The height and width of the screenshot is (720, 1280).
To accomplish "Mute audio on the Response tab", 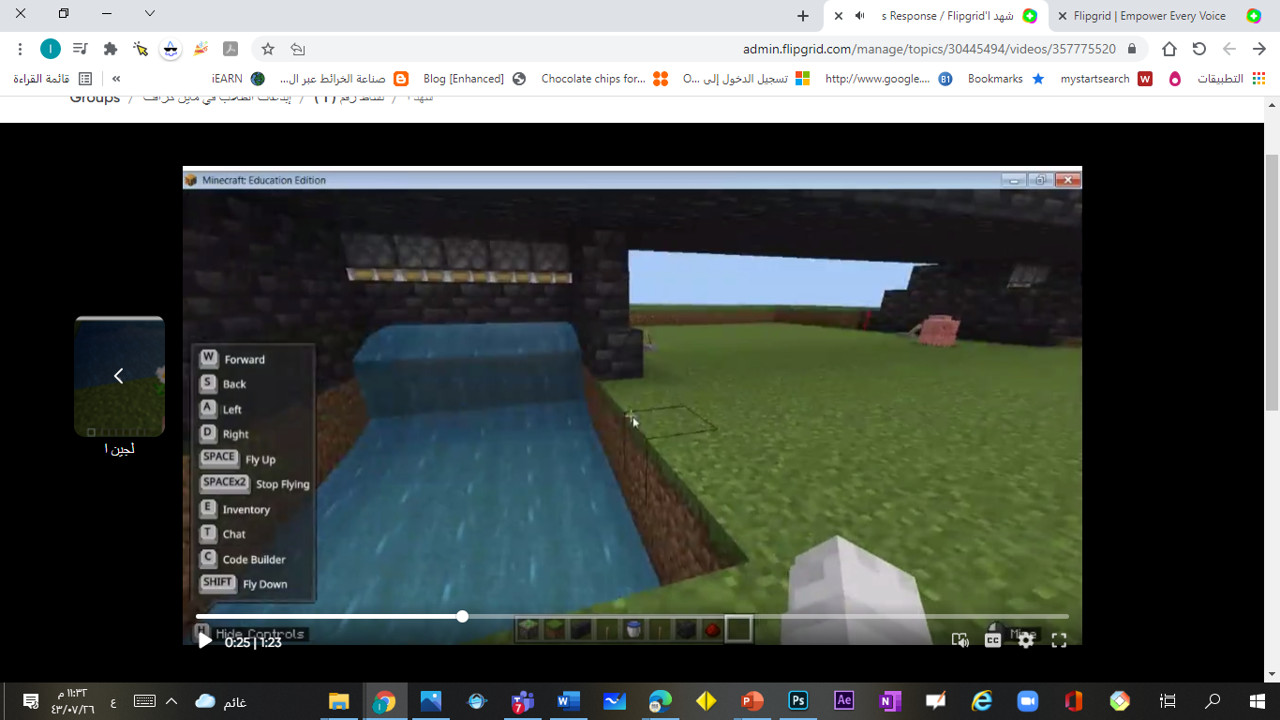I will click(860, 15).
